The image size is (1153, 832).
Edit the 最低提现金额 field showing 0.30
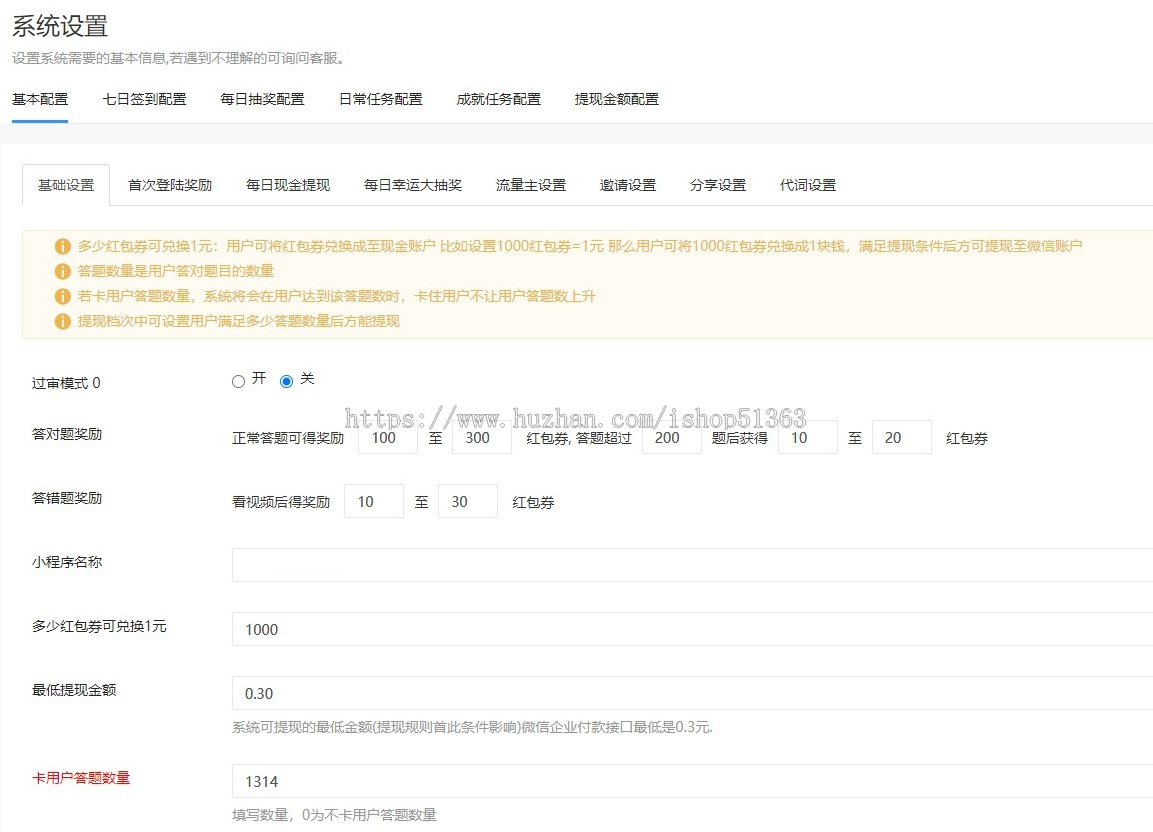coord(692,693)
